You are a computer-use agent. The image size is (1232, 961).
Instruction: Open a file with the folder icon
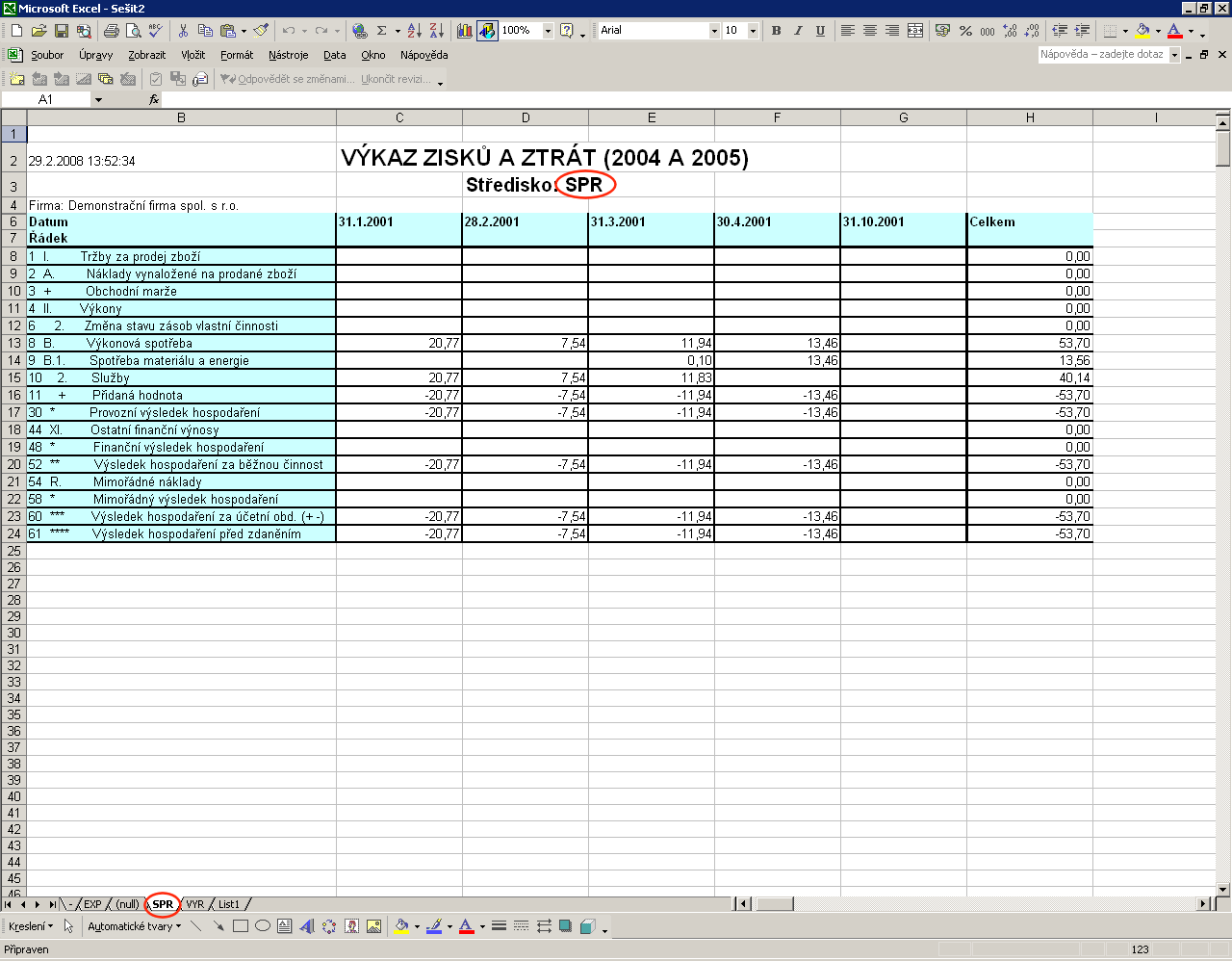point(38,31)
